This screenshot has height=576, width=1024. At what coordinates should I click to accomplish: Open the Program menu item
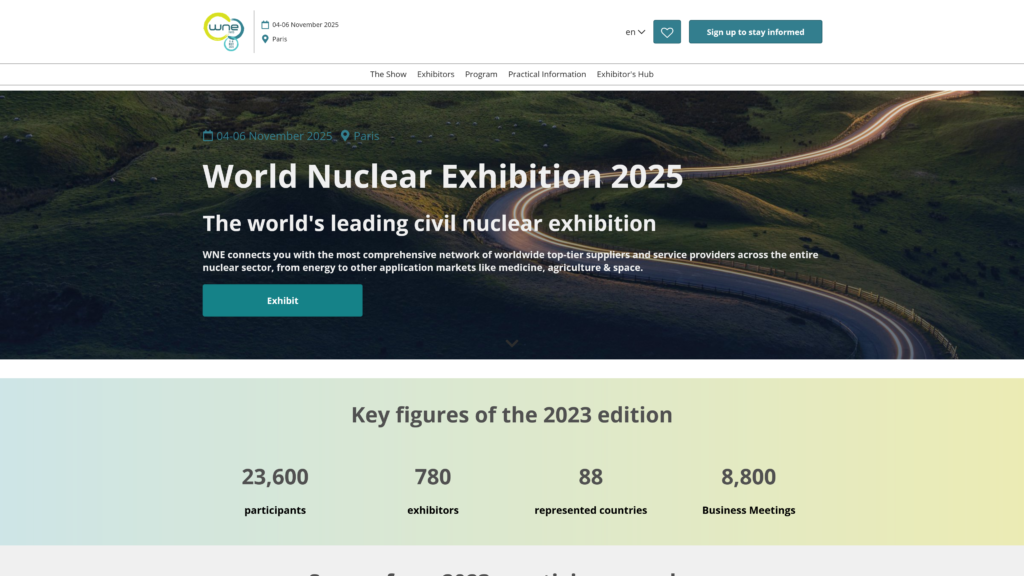tap(481, 74)
